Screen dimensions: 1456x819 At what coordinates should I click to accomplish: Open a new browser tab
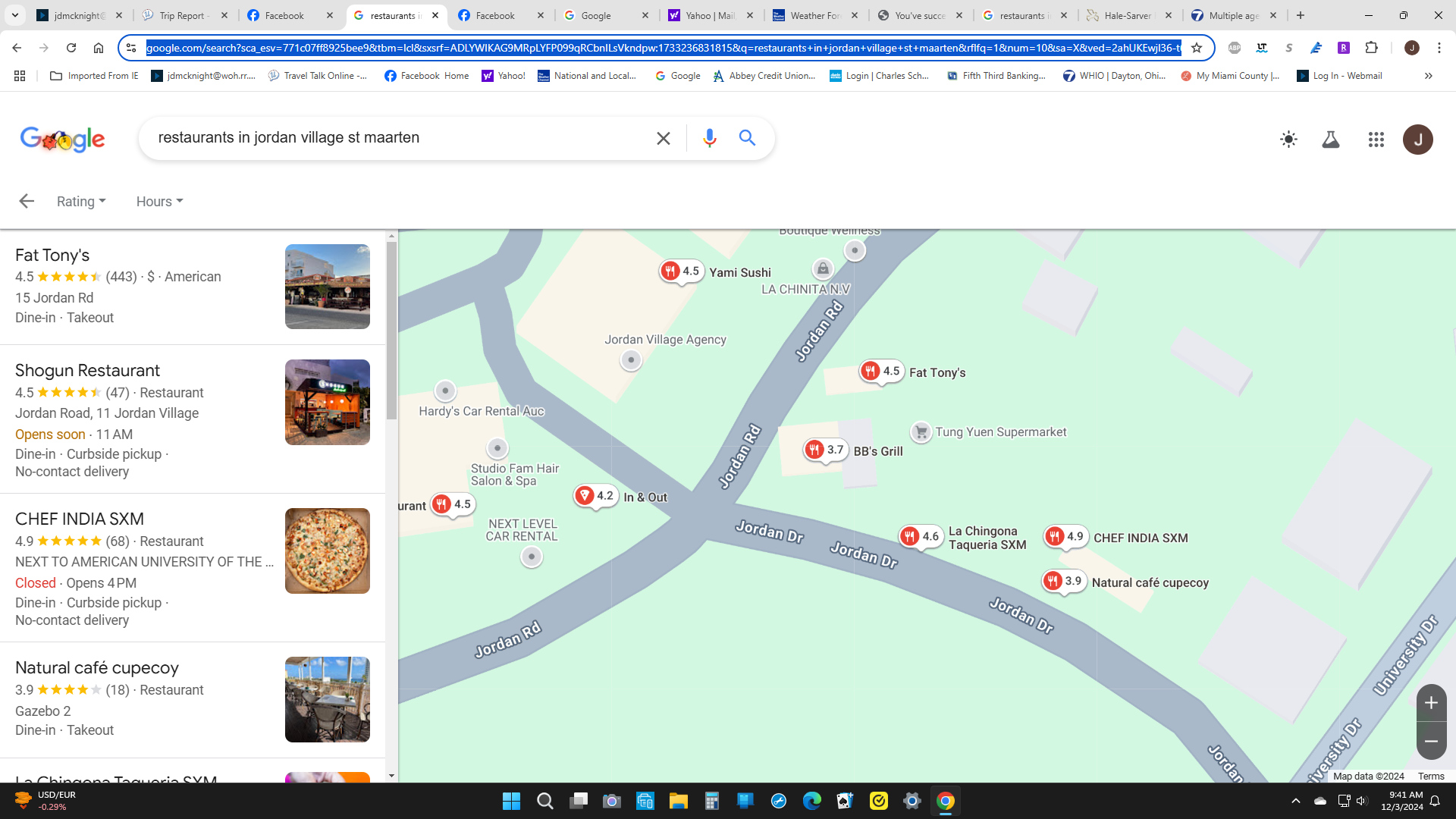coord(1301,15)
